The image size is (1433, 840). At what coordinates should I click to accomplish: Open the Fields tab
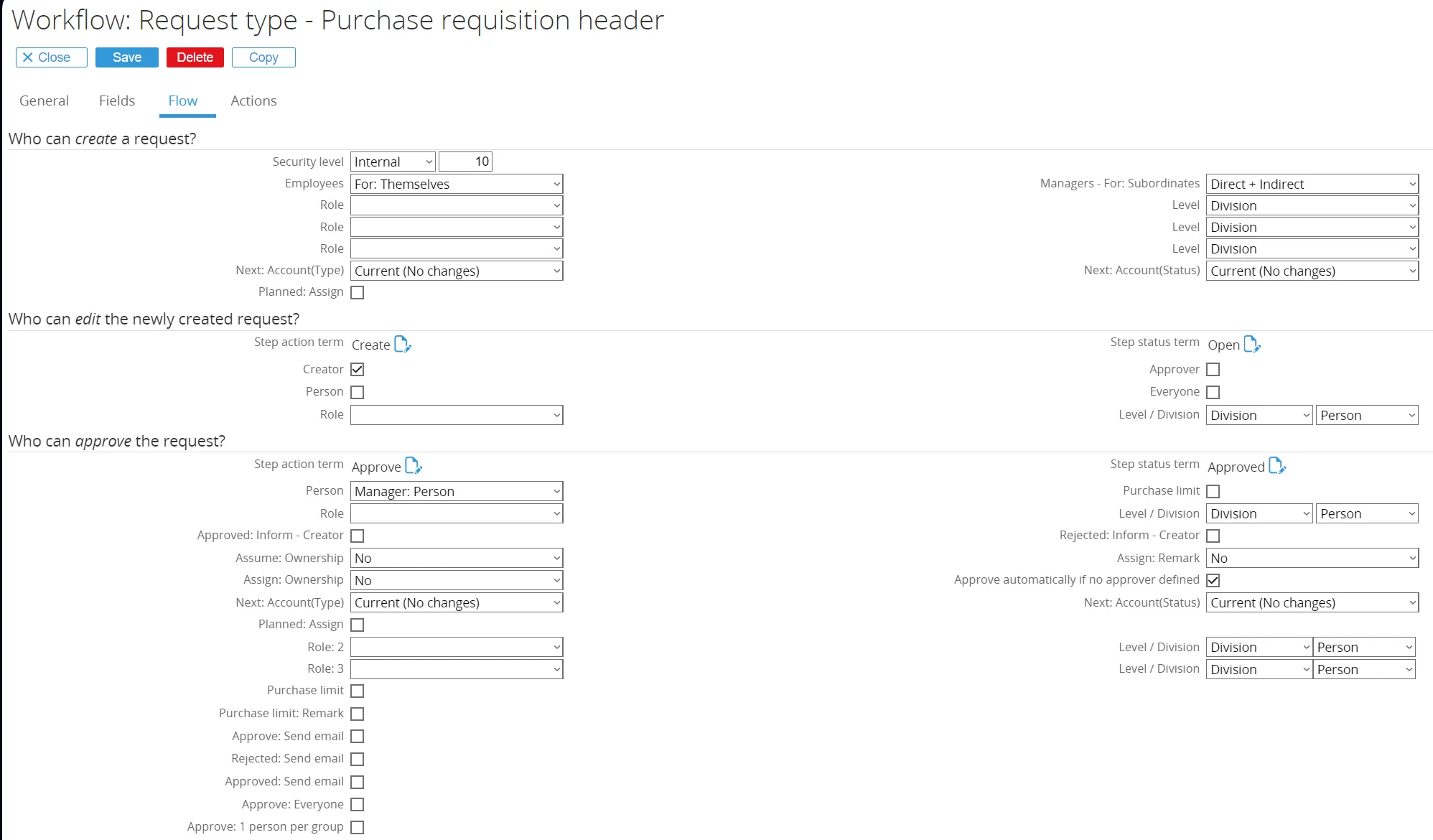(x=117, y=101)
